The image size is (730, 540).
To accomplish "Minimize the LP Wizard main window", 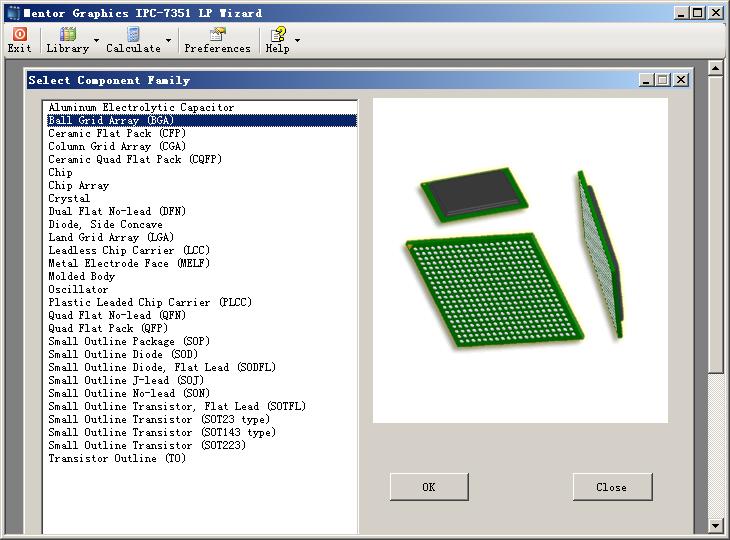I will coord(681,13).
